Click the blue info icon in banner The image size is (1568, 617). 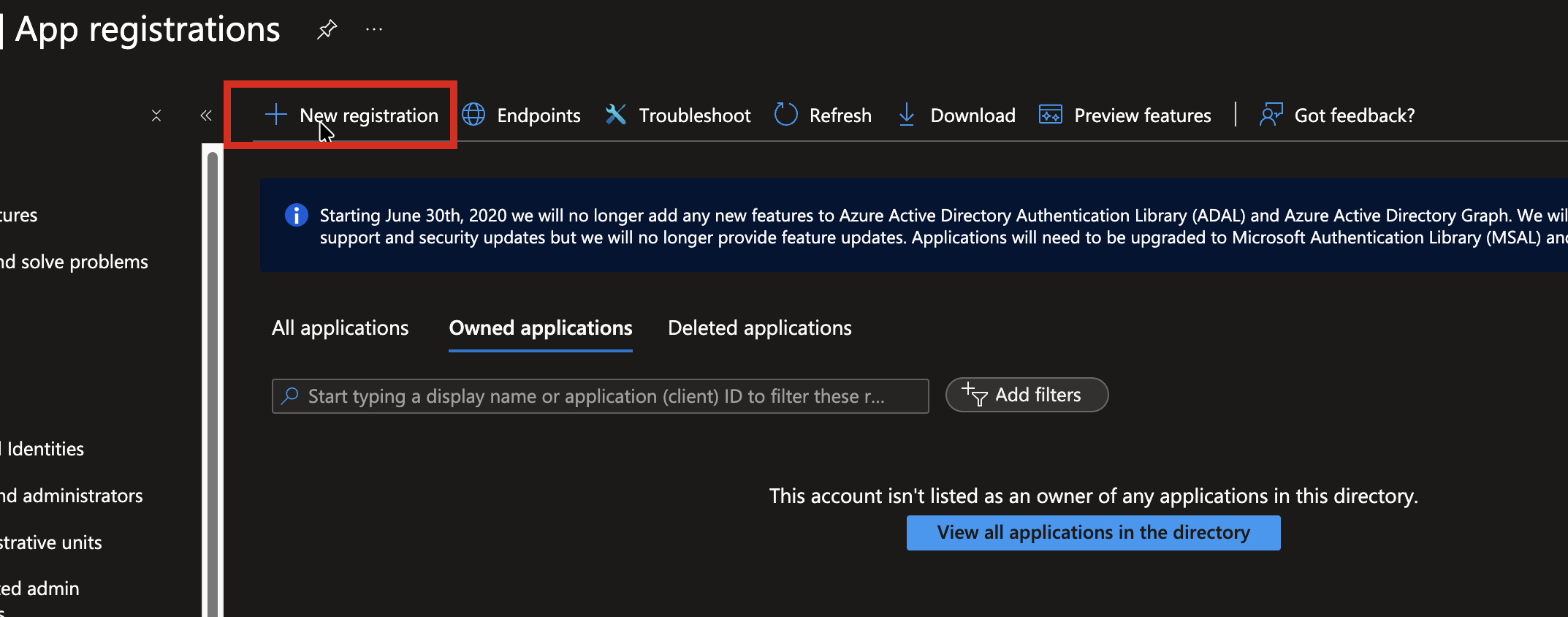(296, 216)
